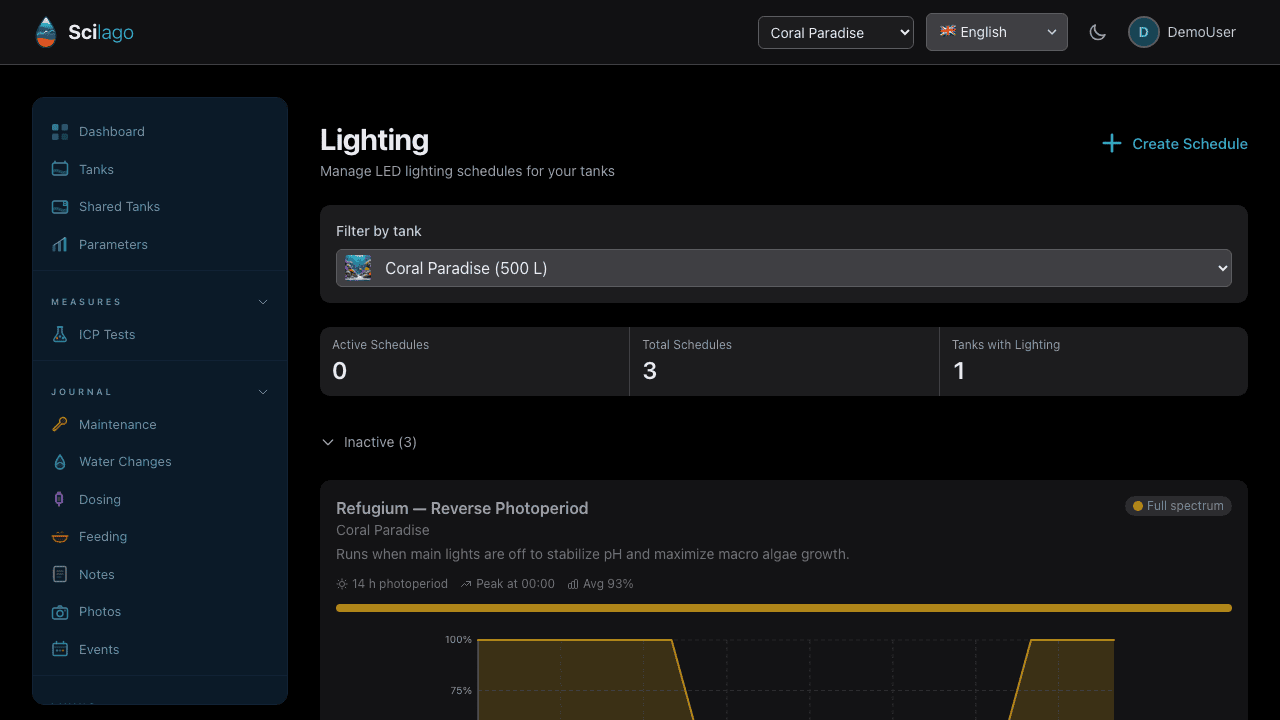Collapse the Inactive (3) schedules group
1280x720 pixels.
[369, 442]
